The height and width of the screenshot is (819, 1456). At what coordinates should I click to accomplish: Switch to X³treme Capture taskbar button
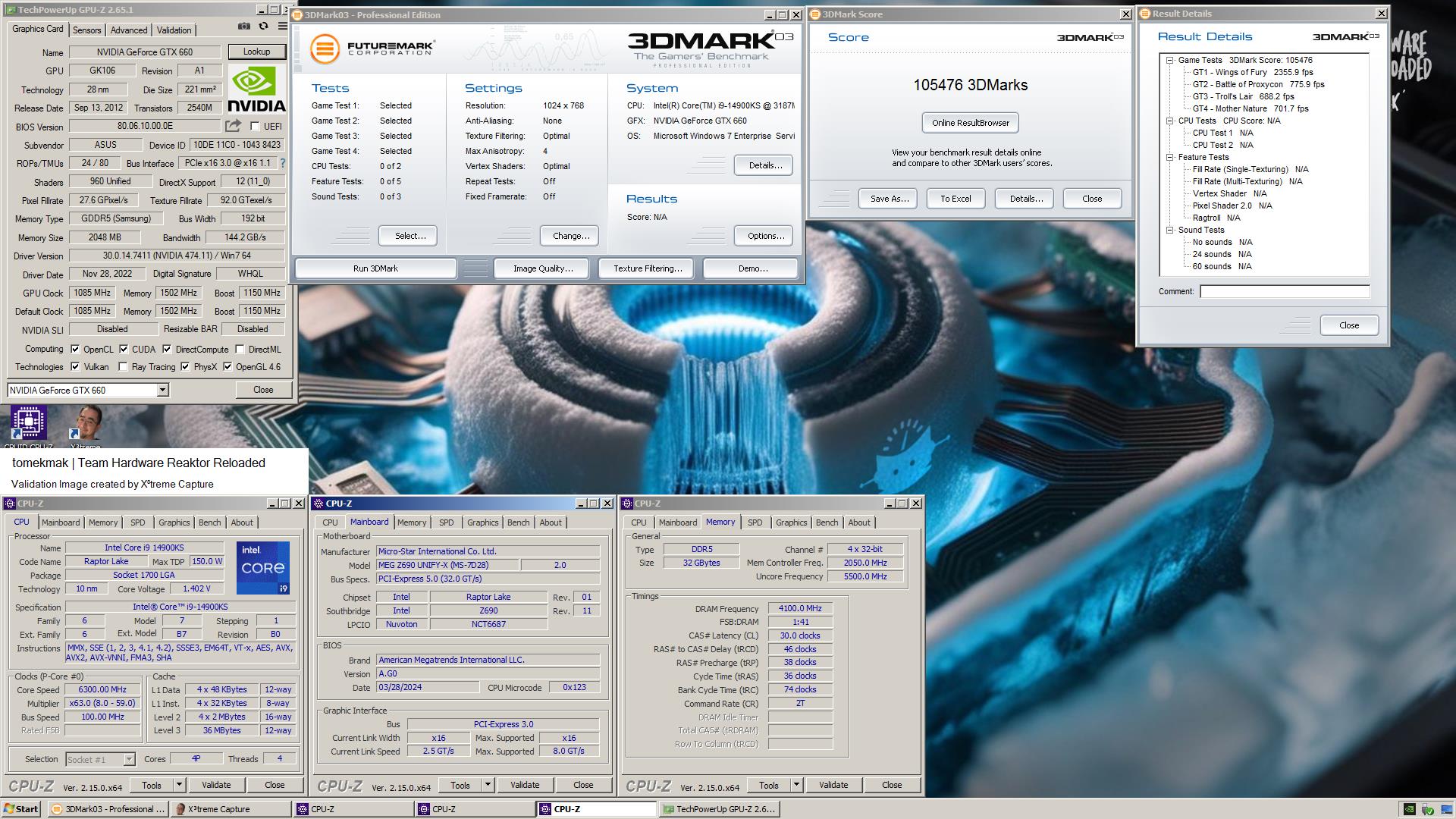(x=230, y=809)
